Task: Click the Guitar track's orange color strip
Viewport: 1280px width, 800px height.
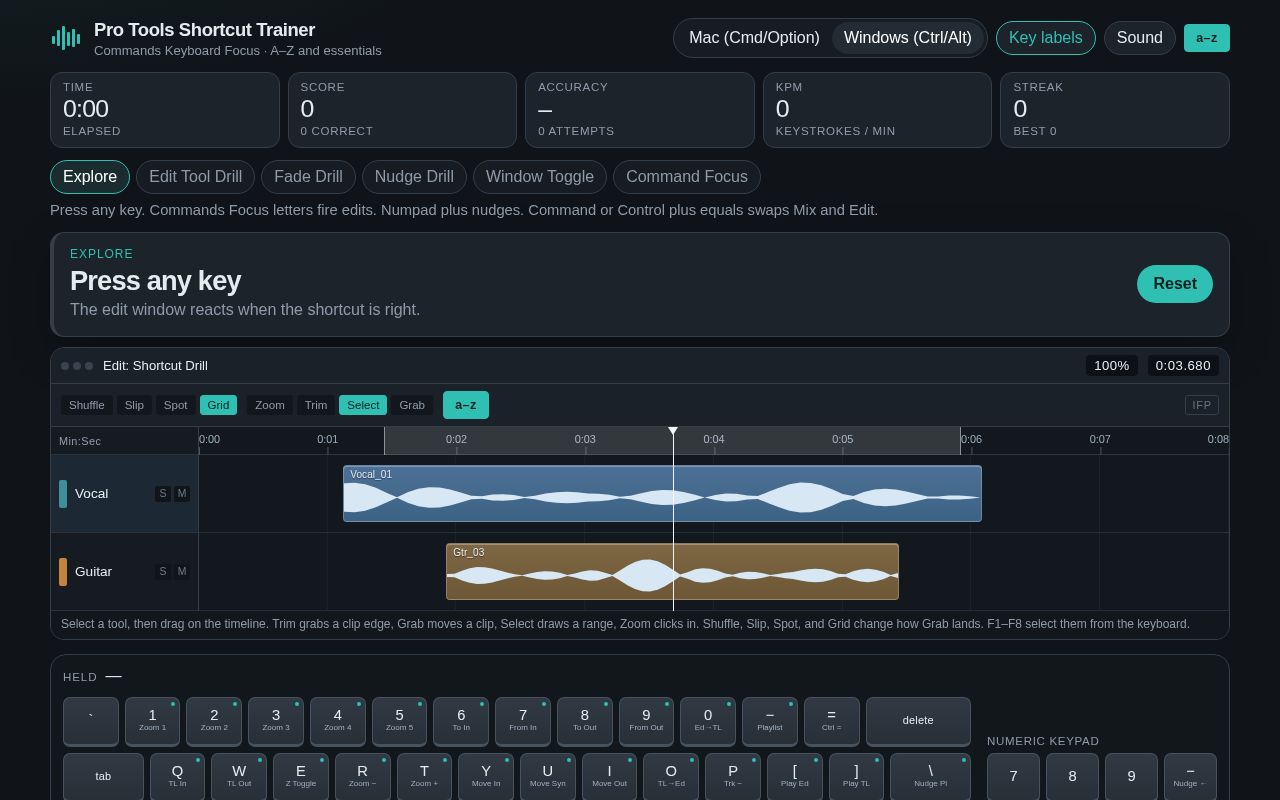Action: tap(63, 572)
